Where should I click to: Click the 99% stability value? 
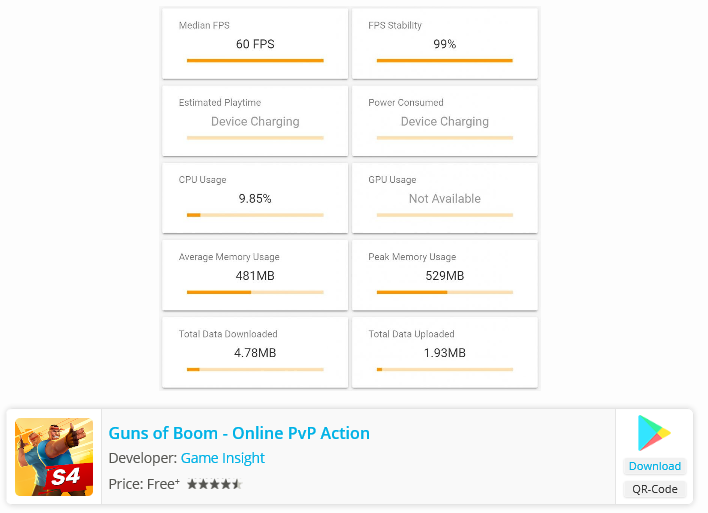tap(444, 44)
